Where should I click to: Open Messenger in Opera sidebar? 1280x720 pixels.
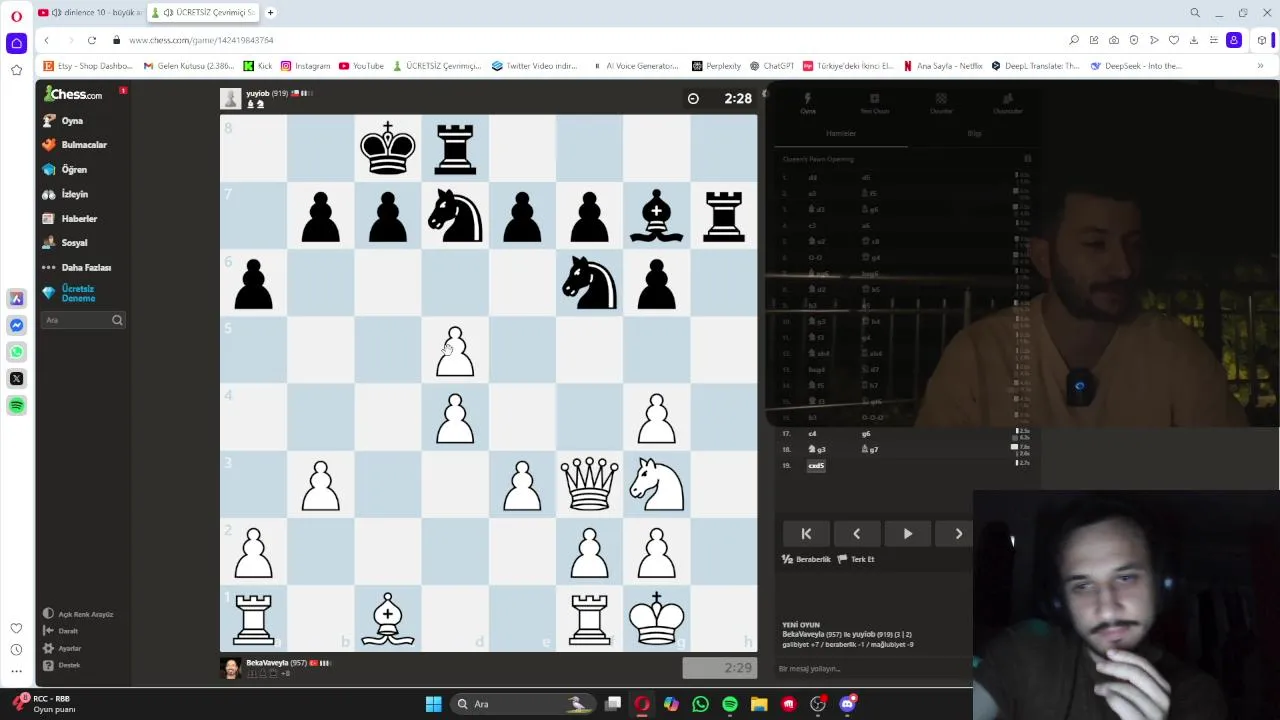[16, 325]
